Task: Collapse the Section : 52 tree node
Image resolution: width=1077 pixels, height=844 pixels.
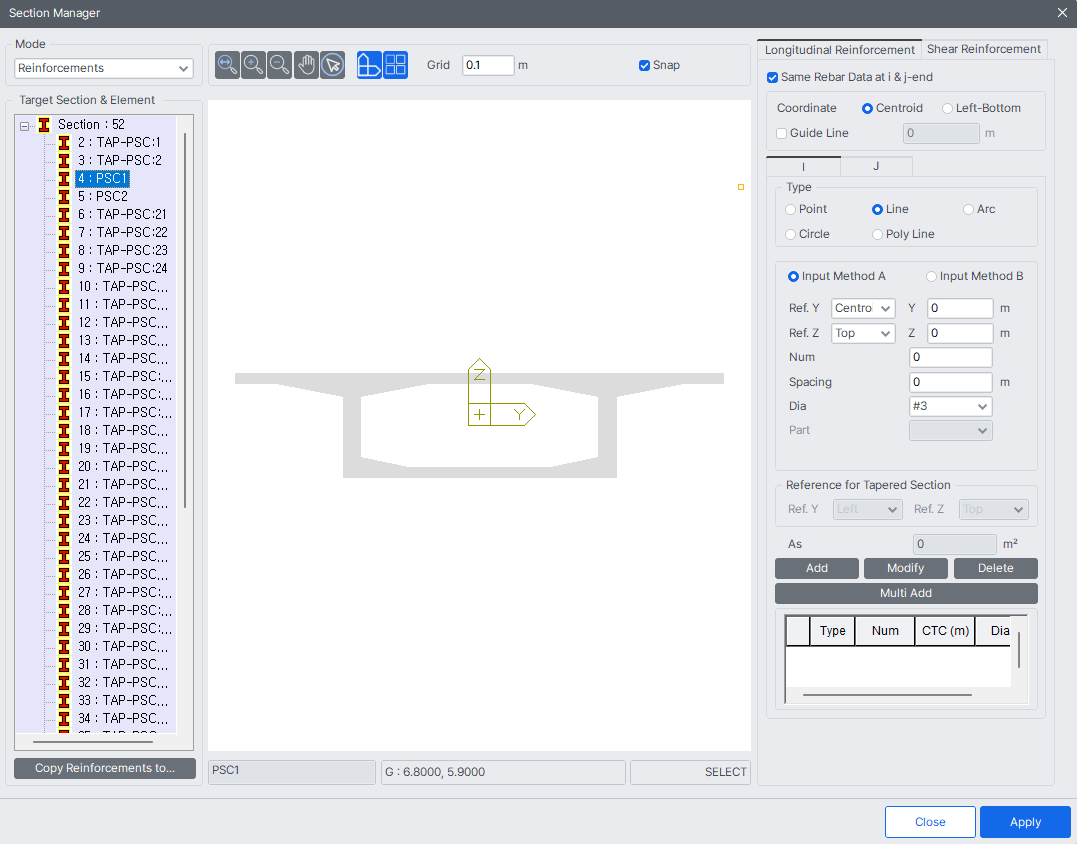Action: [25, 126]
